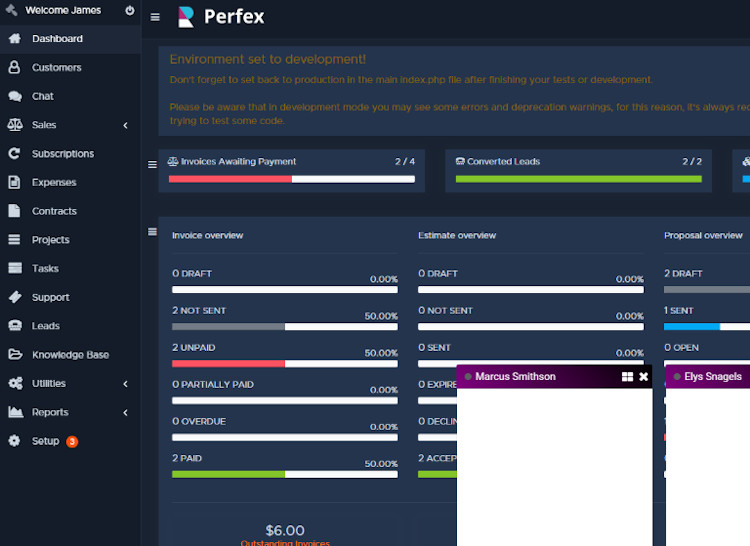Expand the Utilities submenu arrow

(125, 383)
